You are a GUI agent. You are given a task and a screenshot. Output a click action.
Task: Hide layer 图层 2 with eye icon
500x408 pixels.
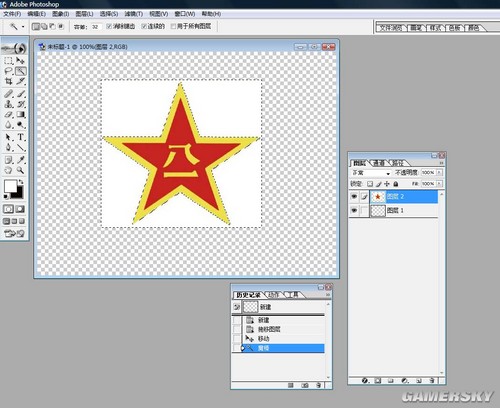[354, 197]
